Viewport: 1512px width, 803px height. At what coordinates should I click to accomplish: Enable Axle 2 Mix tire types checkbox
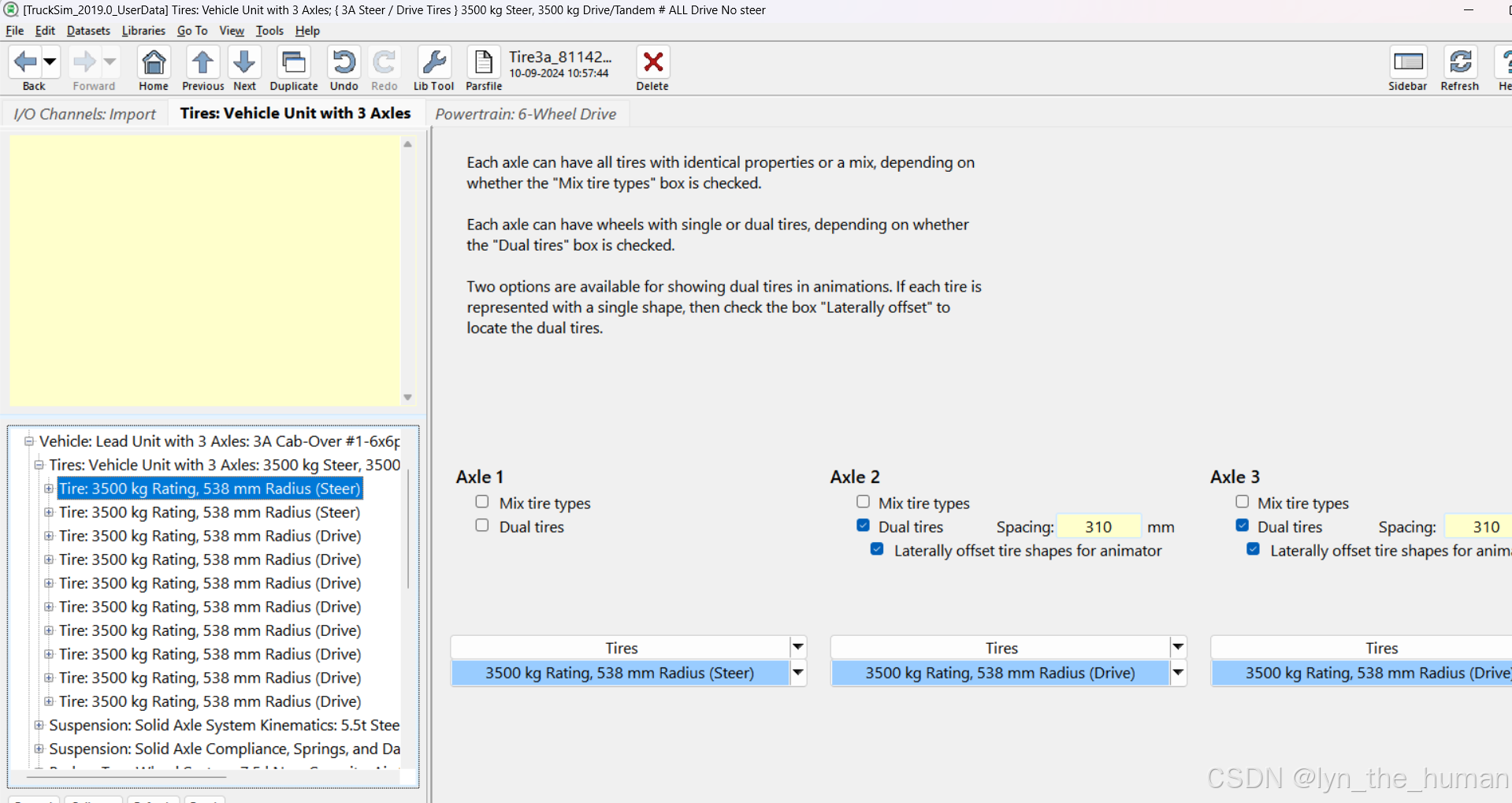[864, 502]
